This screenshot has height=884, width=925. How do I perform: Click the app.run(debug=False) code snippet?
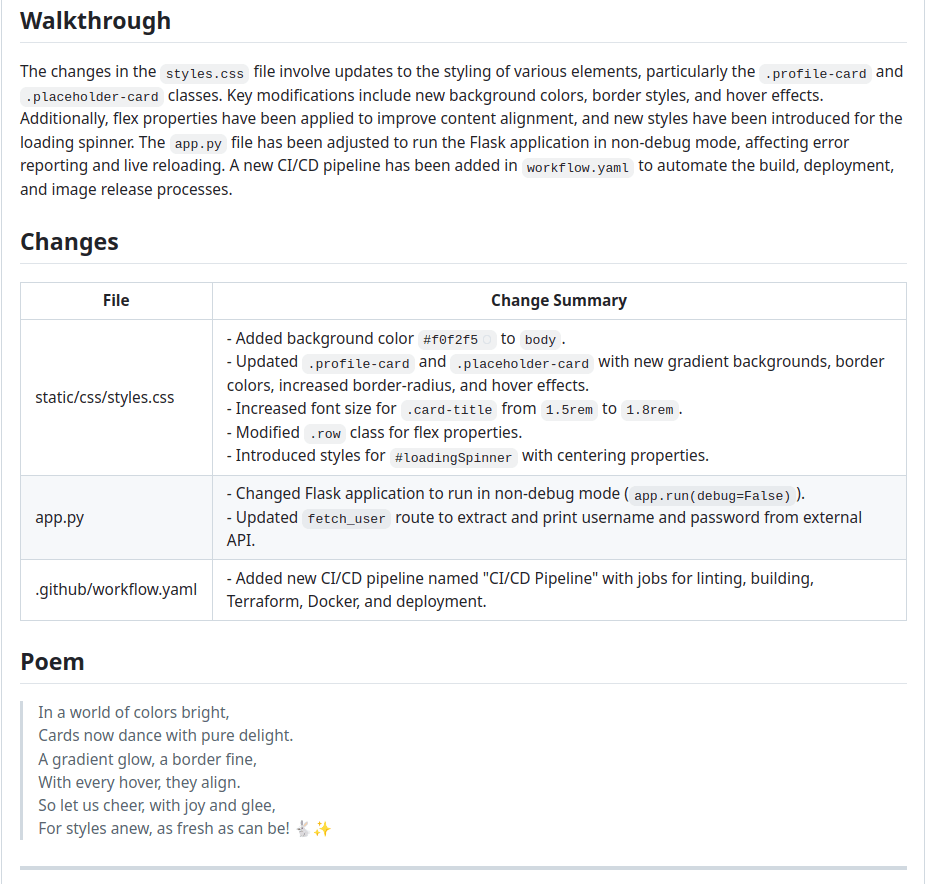tap(713, 495)
